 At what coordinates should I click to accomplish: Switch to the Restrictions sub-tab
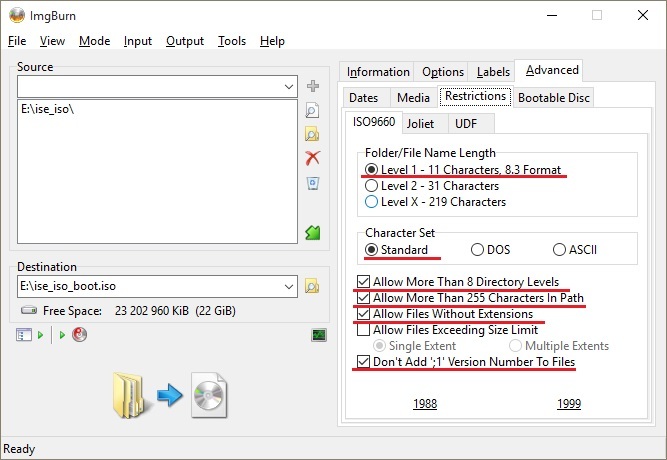pos(475,96)
